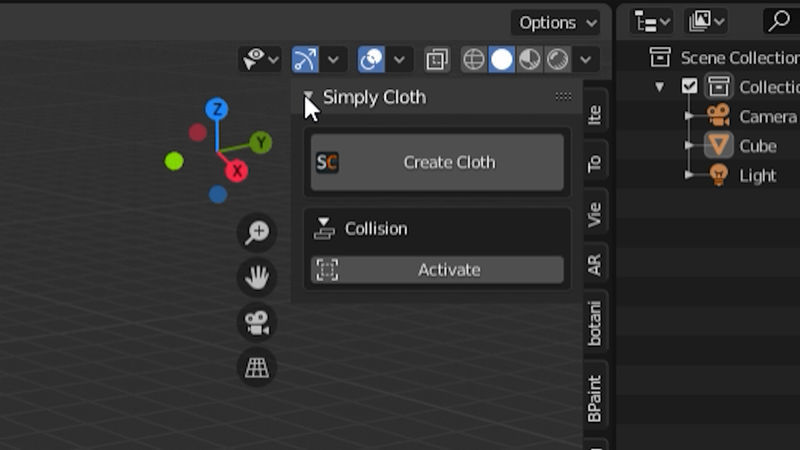Image resolution: width=800 pixels, height=450 pixels.
Task: Click the Camera object icon
Action: pos(719,115)
